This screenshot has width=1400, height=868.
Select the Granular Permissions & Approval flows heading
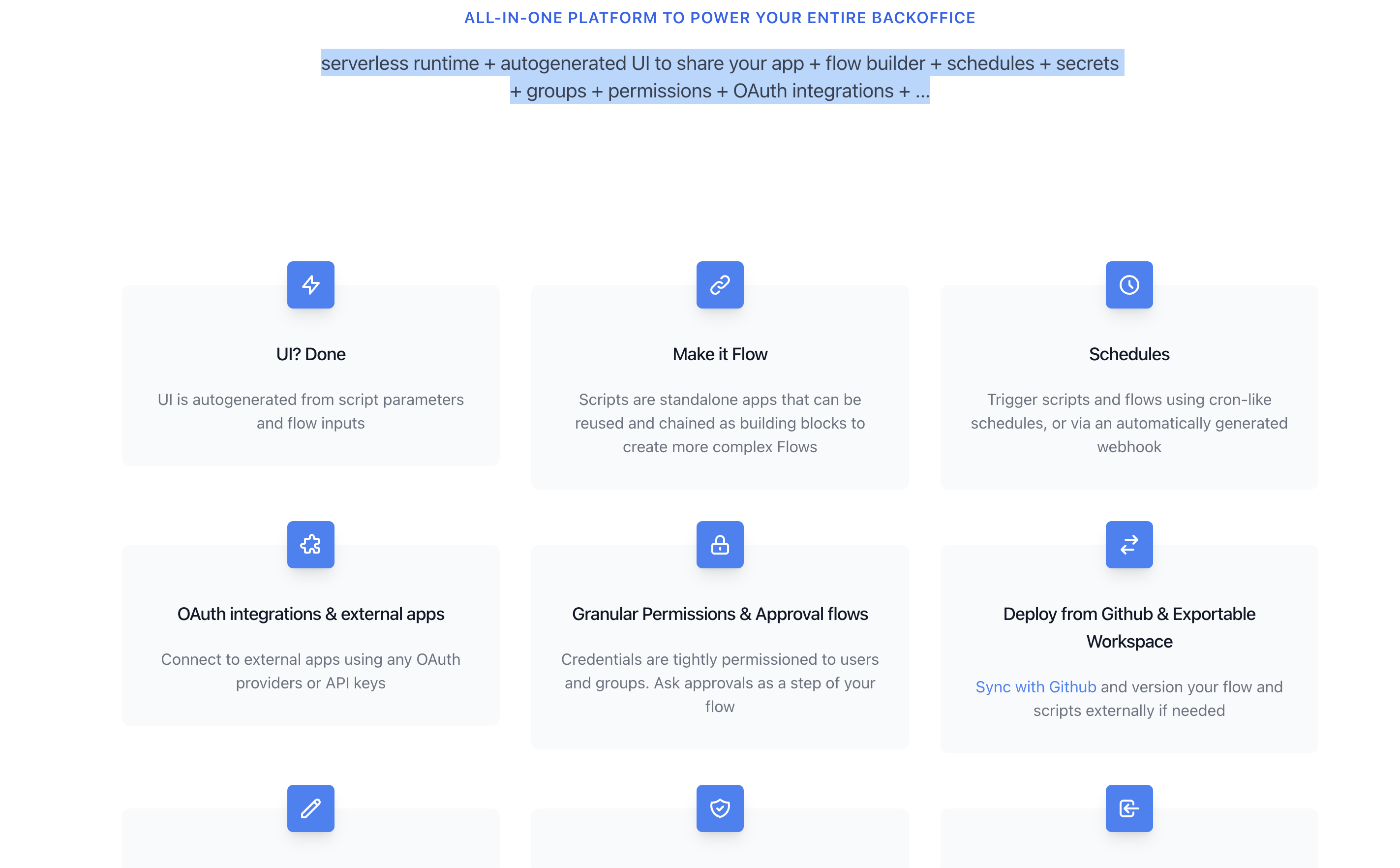(720, 614)
